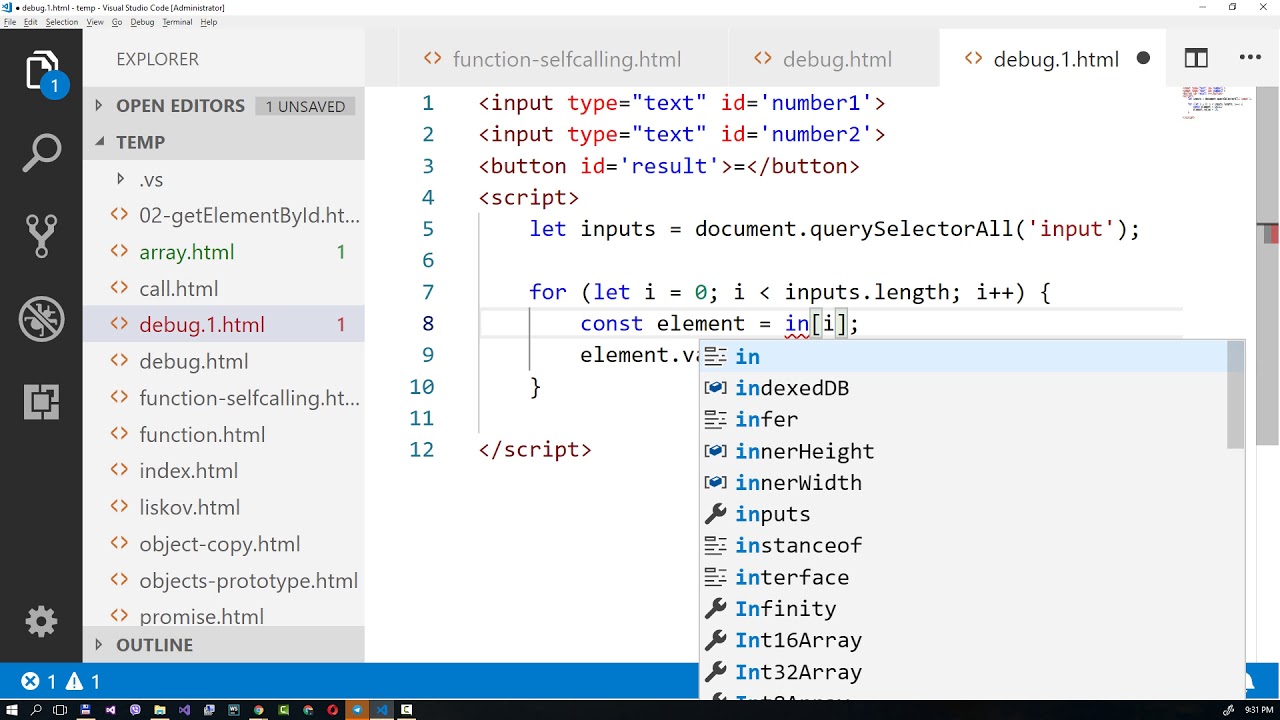Open object-copy.html in the explorer

224,544
